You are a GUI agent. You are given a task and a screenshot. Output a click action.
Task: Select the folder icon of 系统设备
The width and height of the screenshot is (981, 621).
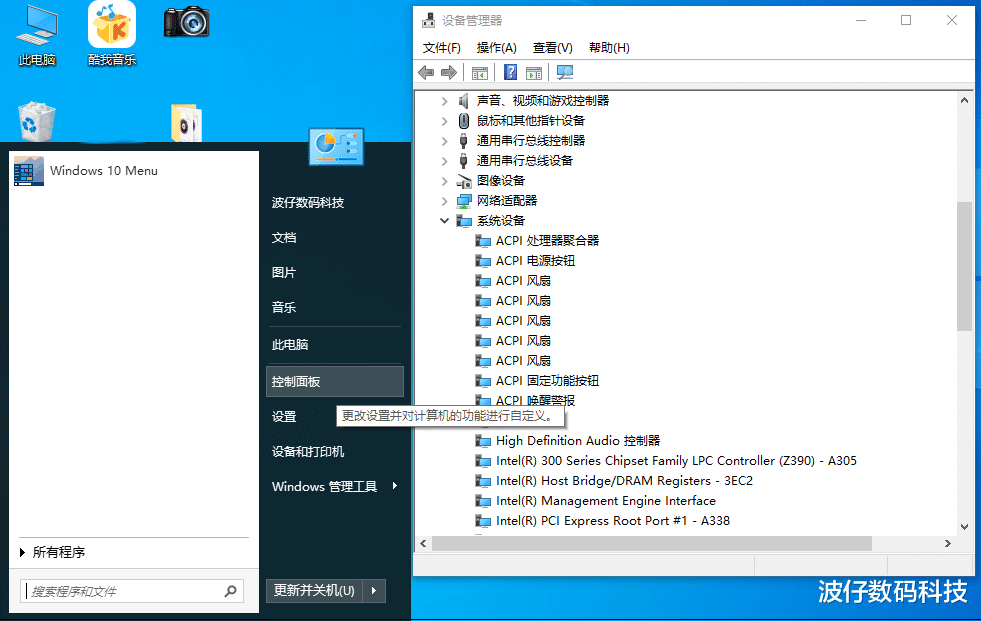464,221
